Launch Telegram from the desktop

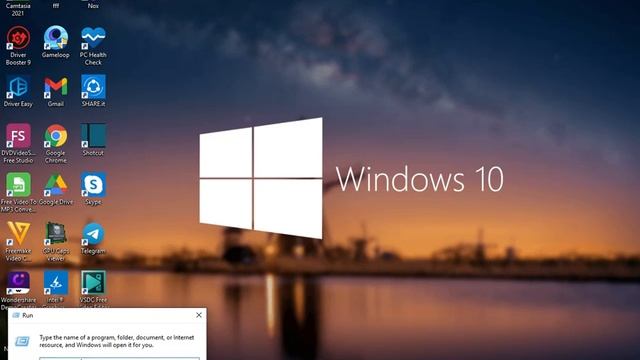(x=93, y=238)
